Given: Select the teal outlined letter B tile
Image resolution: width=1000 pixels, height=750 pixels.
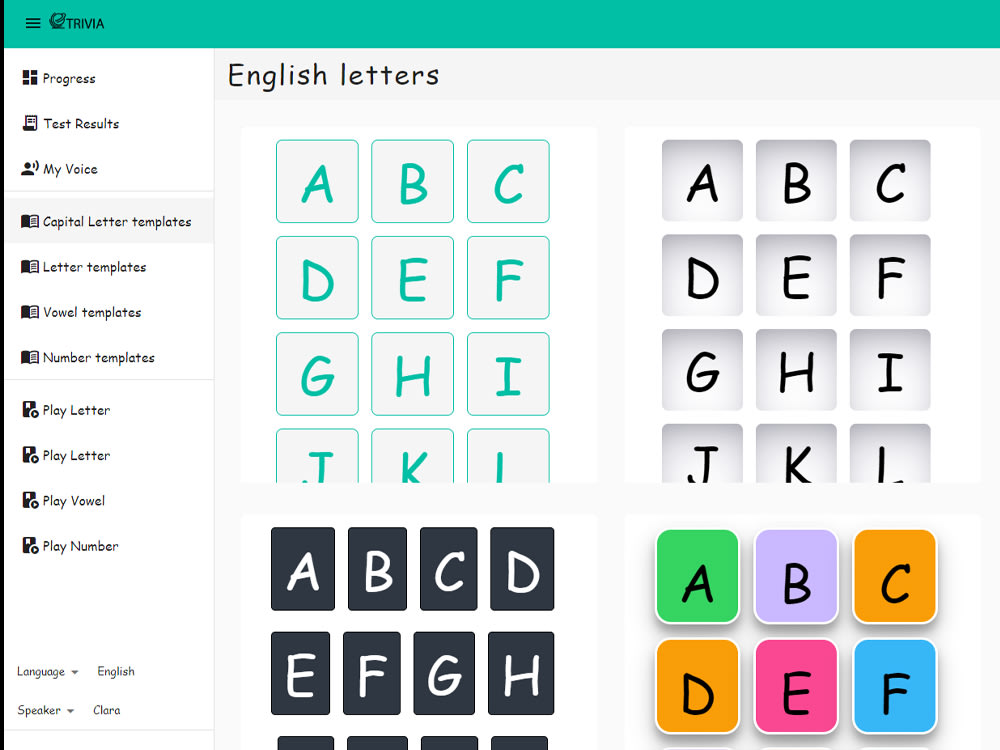Looking at the screenshot, I should 413,181.
